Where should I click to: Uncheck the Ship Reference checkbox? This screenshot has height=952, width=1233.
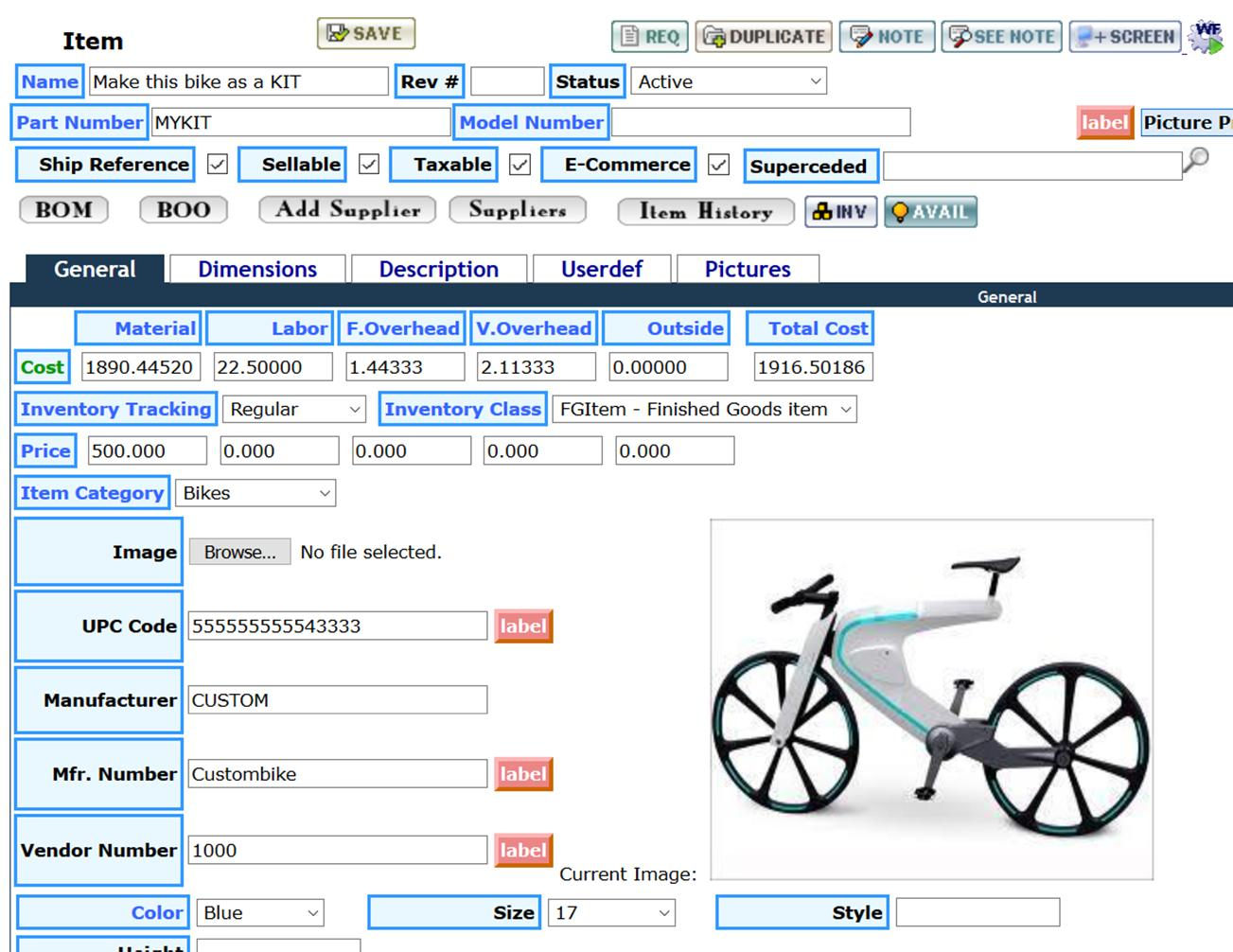click(x=218, y=165)
